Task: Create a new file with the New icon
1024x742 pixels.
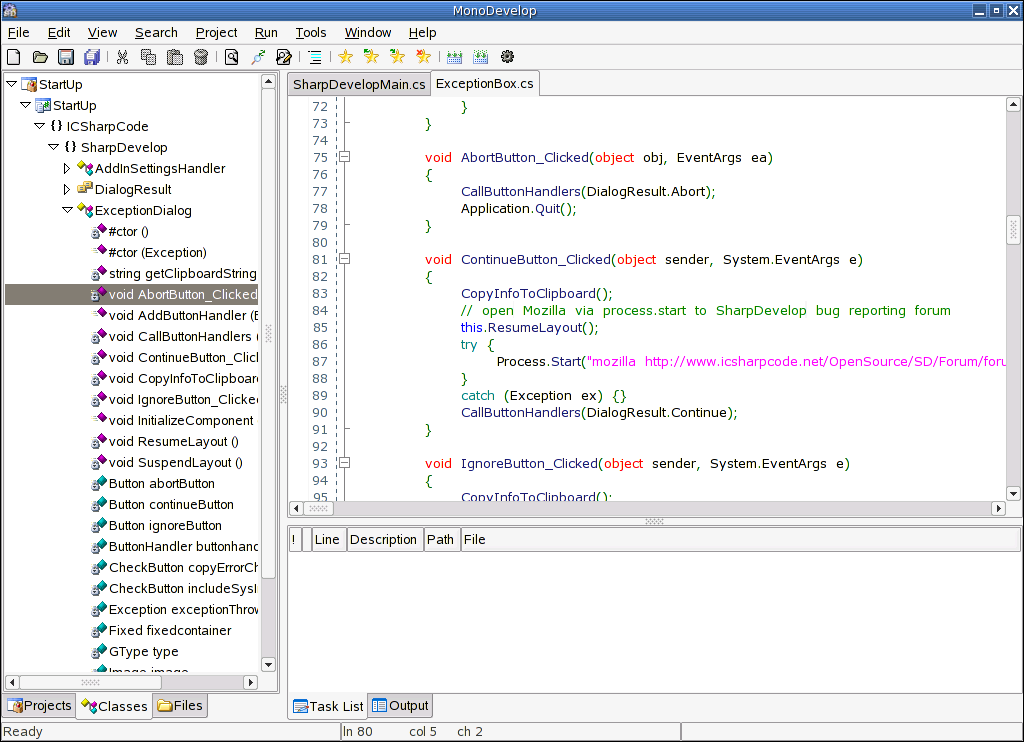Action: tap(13, 57)
